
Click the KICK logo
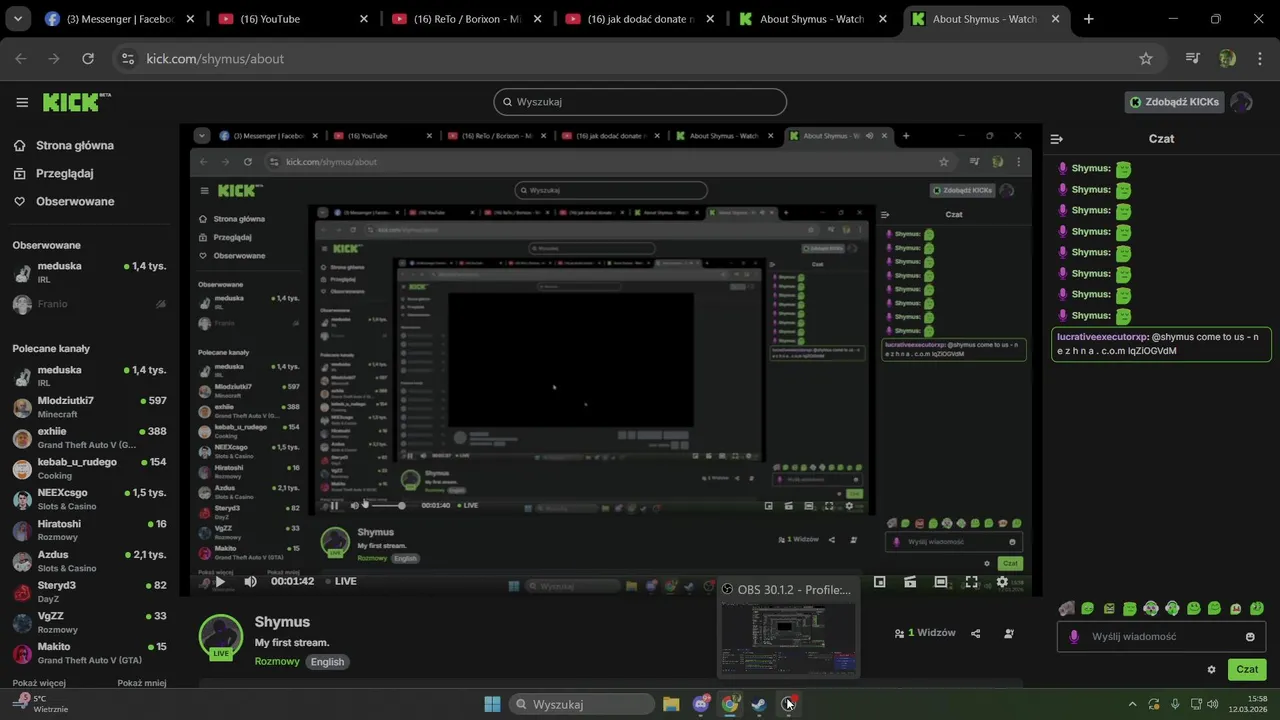click(x=76, y=102)
